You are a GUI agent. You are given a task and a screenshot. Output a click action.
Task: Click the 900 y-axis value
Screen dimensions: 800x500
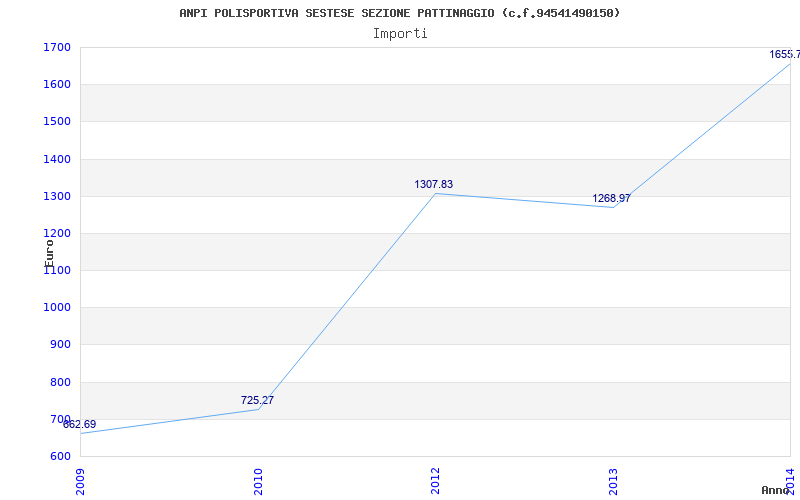[61, 345]
